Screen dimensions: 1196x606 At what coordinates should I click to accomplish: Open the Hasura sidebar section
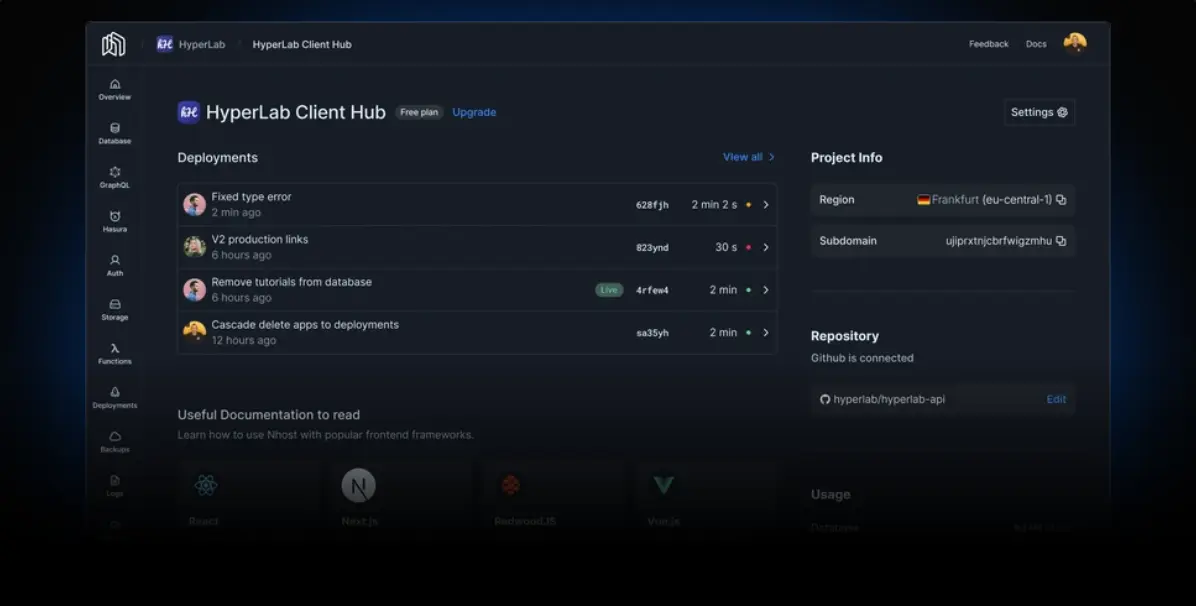click(114, 221)
